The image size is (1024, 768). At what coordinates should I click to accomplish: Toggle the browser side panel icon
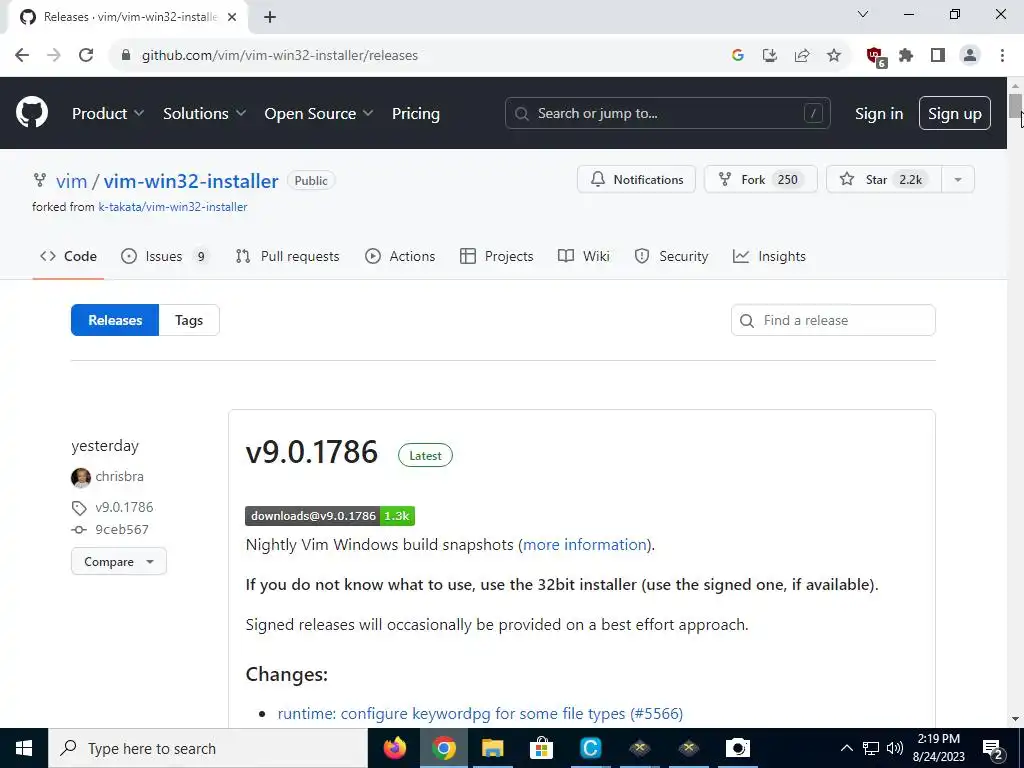point(938,56)
